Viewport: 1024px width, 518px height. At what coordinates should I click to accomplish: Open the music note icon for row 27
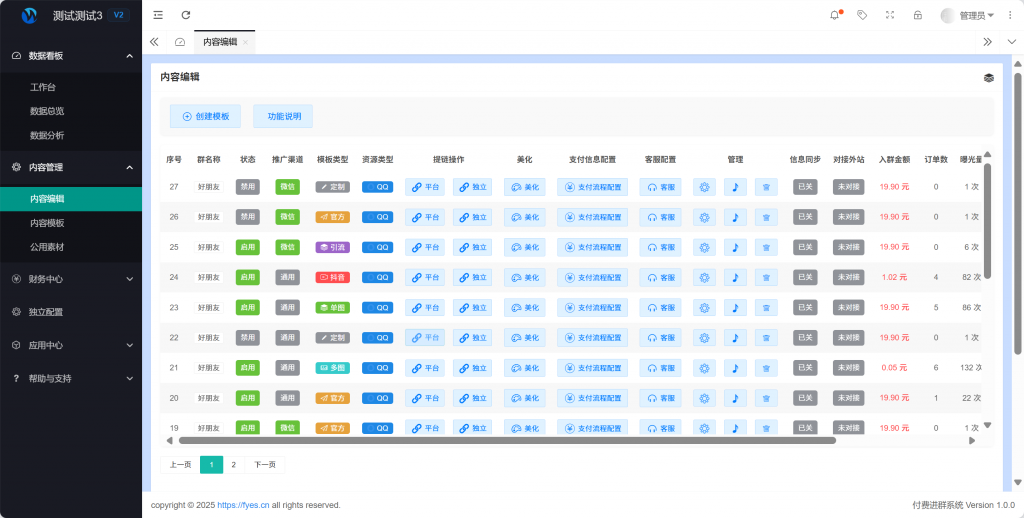pyautogui.click(x=735, y=186)
